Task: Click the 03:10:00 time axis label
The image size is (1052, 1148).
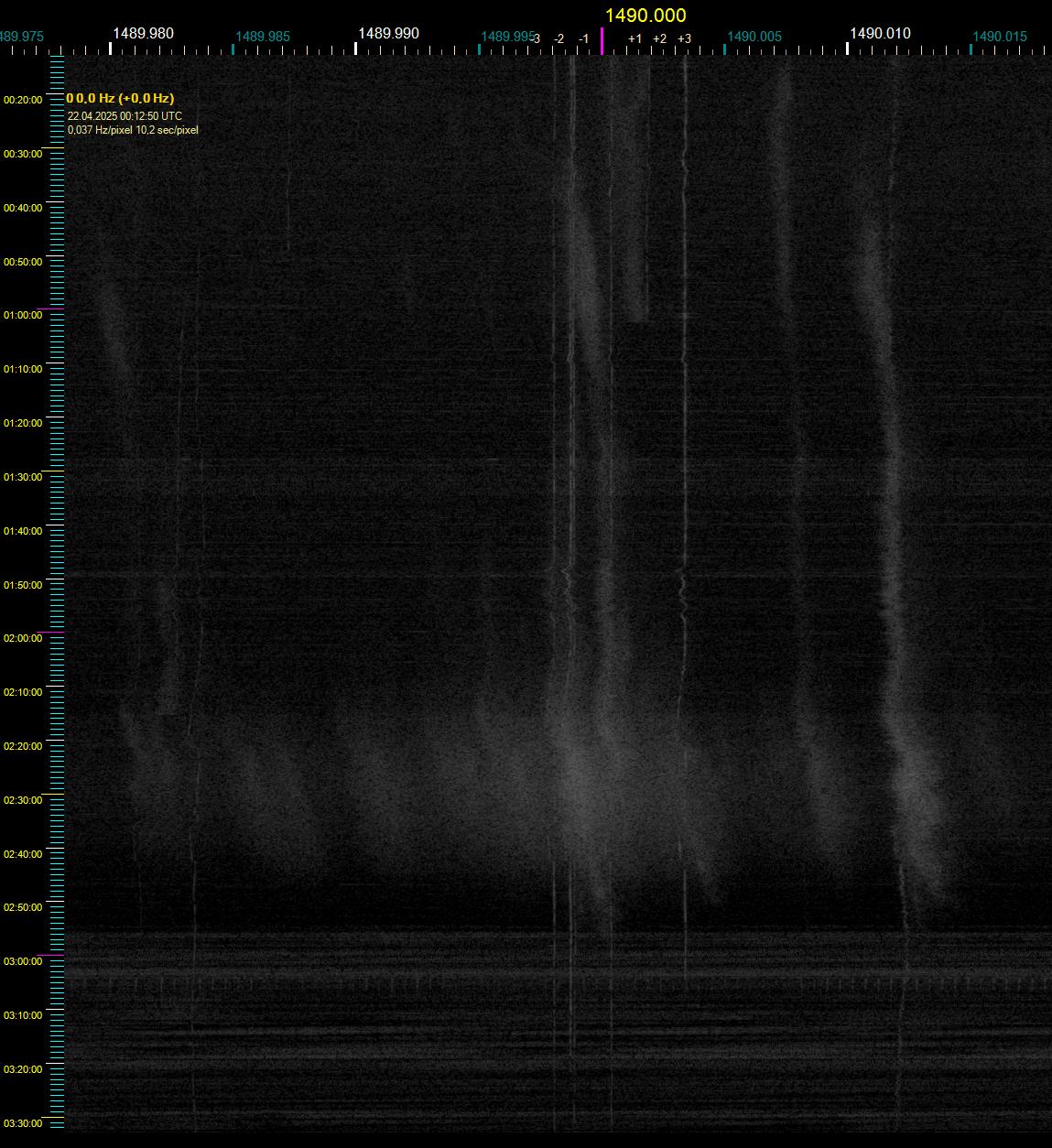Action: (x=23, y=1015)
